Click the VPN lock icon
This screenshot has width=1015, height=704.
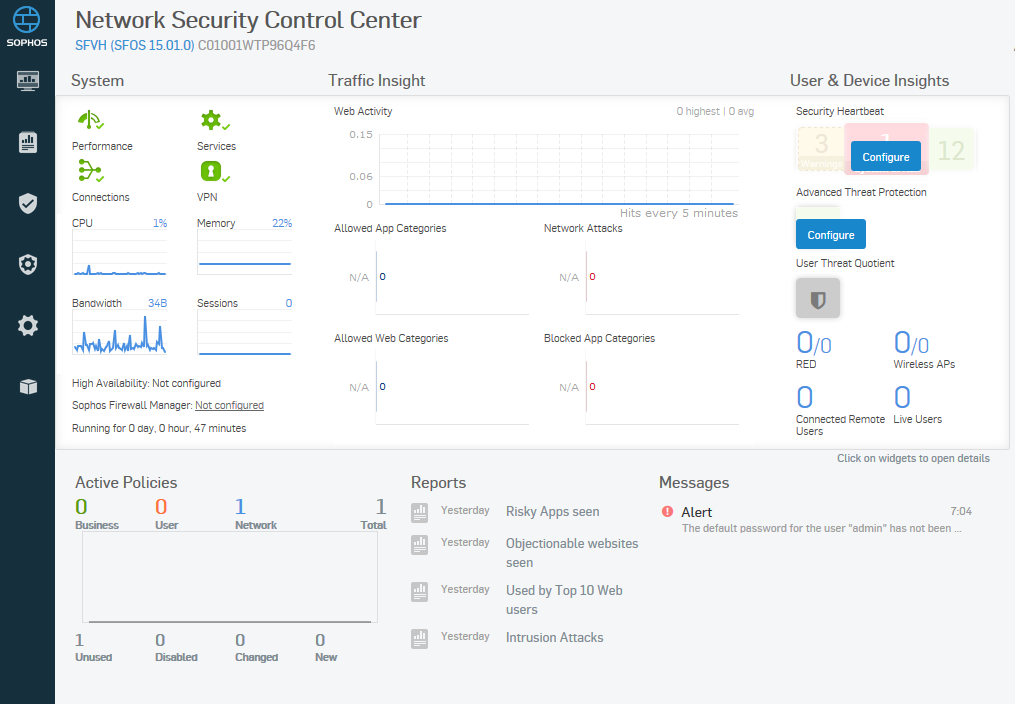pos(215,171)
